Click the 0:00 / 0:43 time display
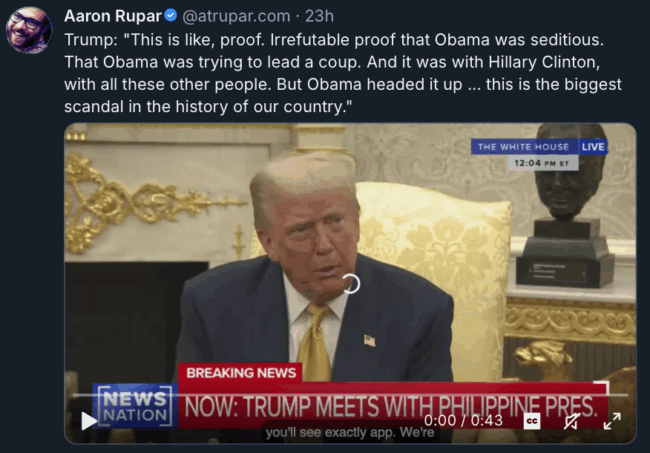Image resolution: width=650 pixels, height=453 pixels. [x=463, y=421]
